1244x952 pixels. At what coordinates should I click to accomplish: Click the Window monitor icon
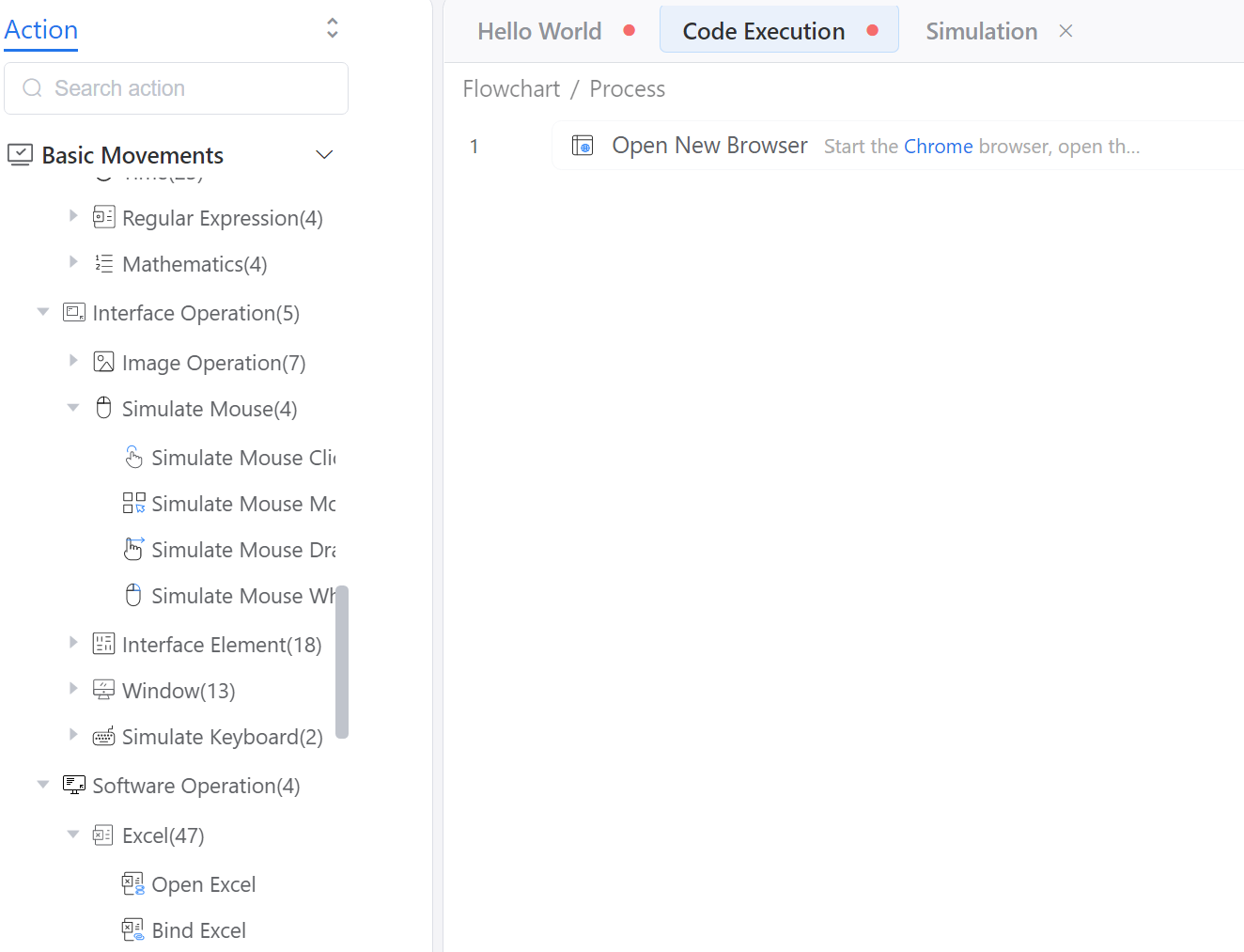coord(103,690)
